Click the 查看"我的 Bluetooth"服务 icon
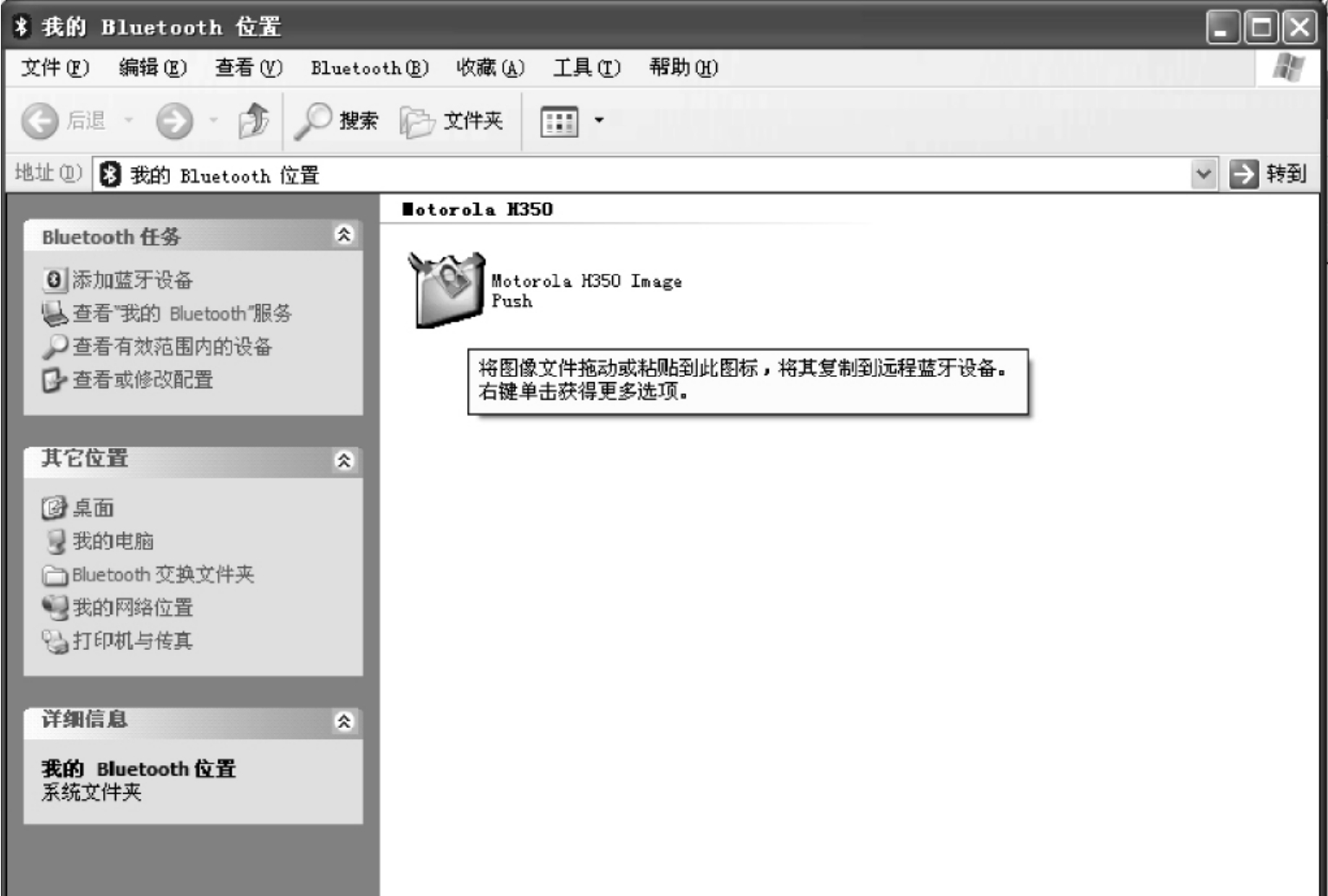Viewport: 1328px width, 896px height. (x=55, y=313)
